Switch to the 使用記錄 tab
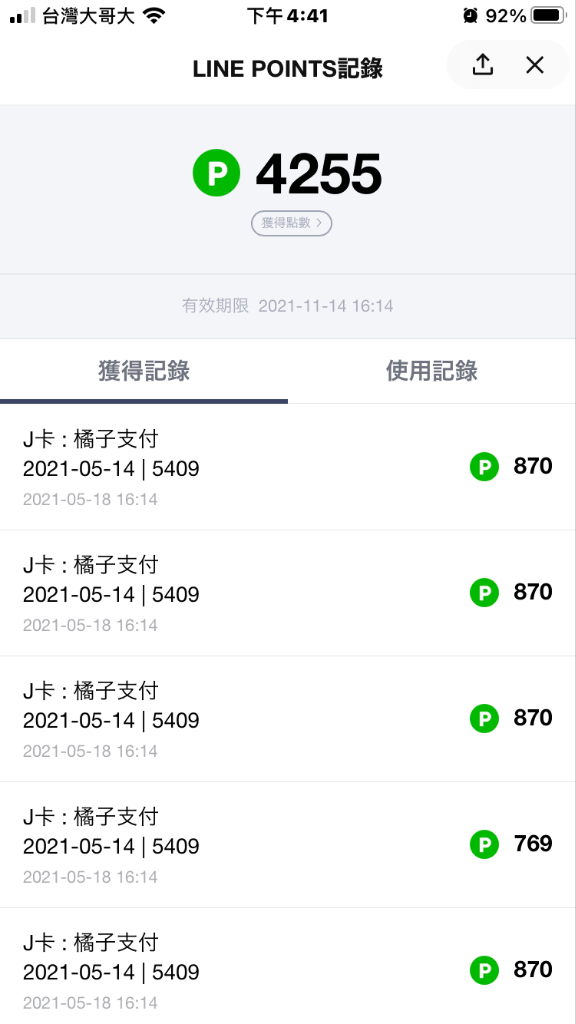576x1024 pixels. point(432,371)
